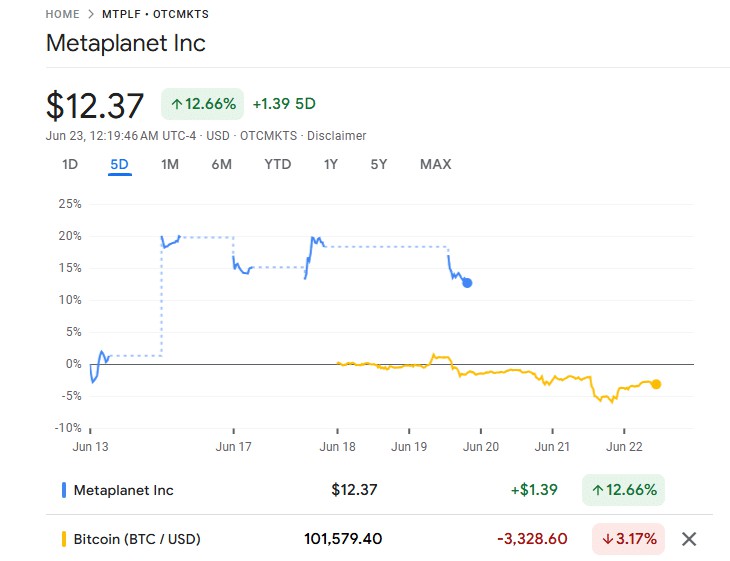730x561 pixels.
Task: Click the Jun 20 axis label
Action: click(480, 447)
